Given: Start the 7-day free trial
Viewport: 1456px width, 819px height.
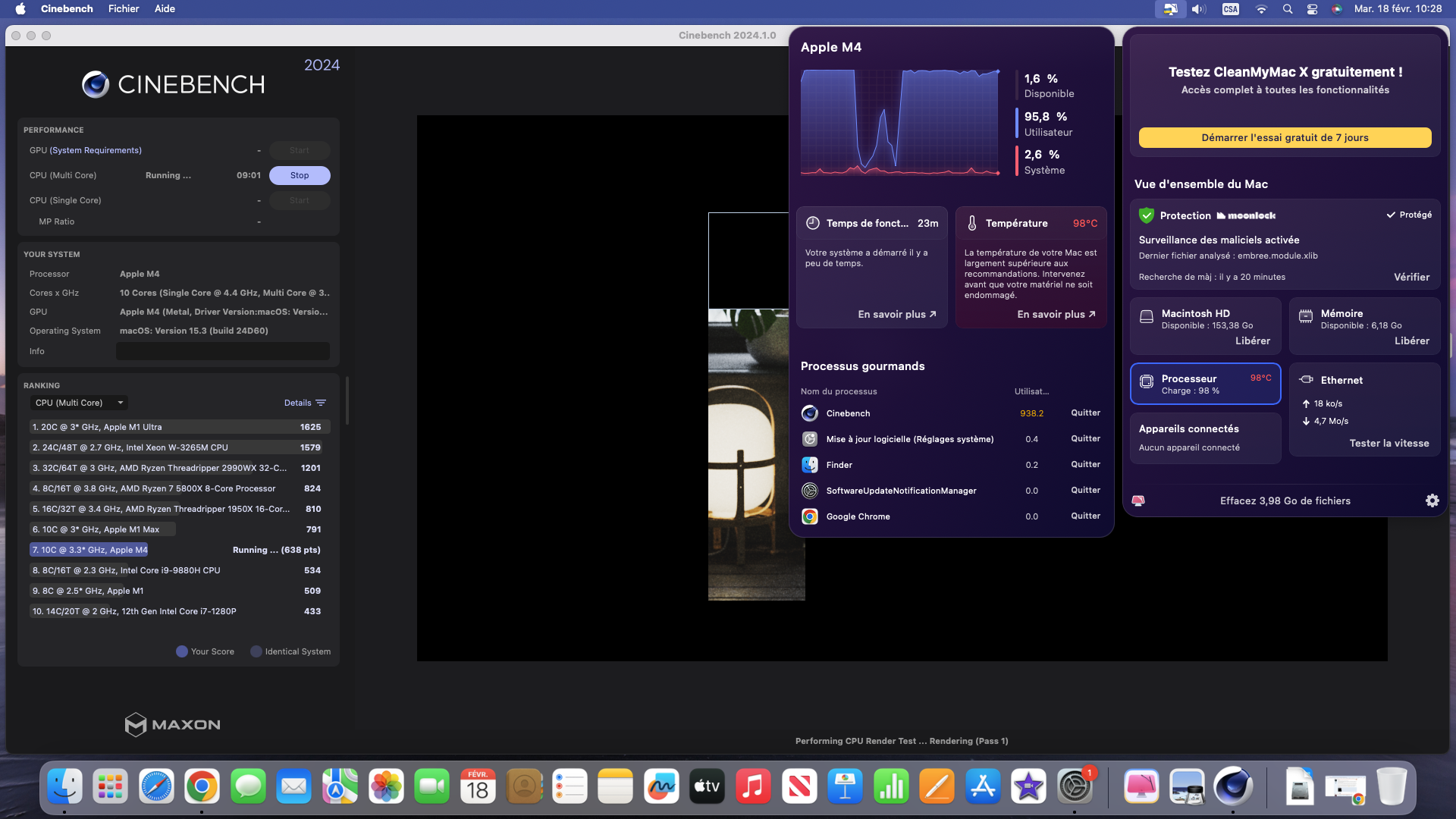Looking at the screenshot, I should coord(1285,137).
